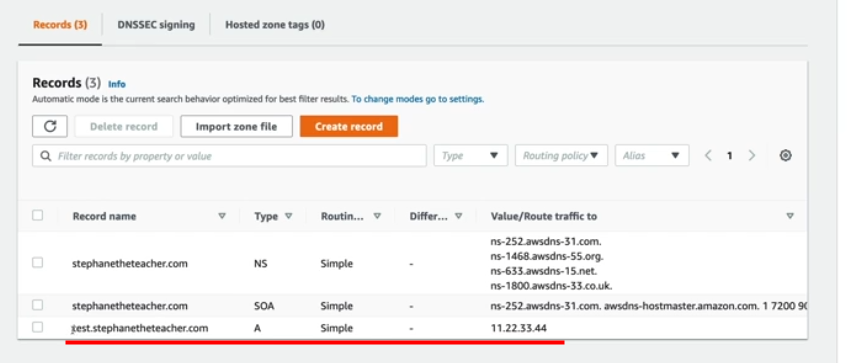Screen dimensions: 850x363
Task: Click the Simple routing cell in the A record row
Action: point(337,328)
